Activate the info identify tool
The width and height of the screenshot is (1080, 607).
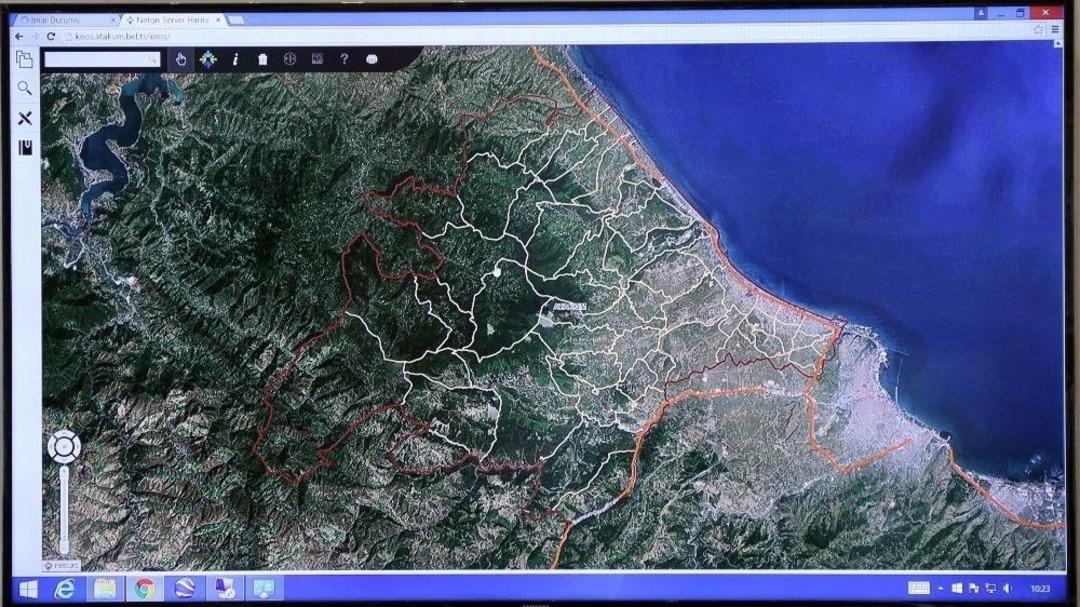click(x=235, y=59)
